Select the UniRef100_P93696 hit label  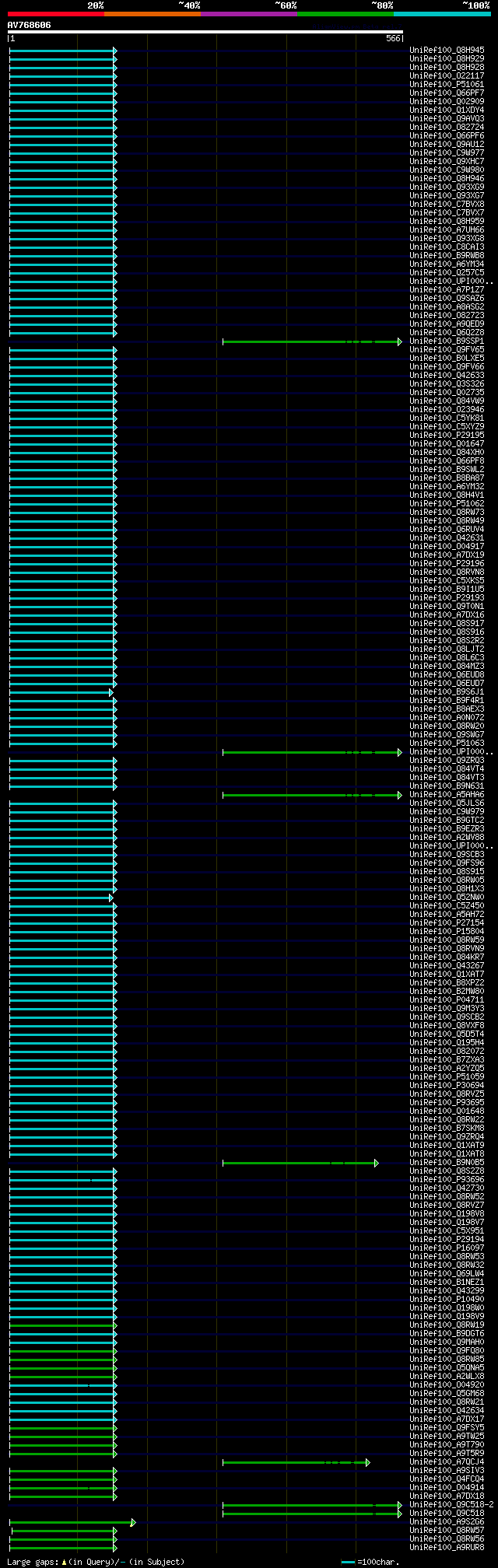click(447, 1180)
